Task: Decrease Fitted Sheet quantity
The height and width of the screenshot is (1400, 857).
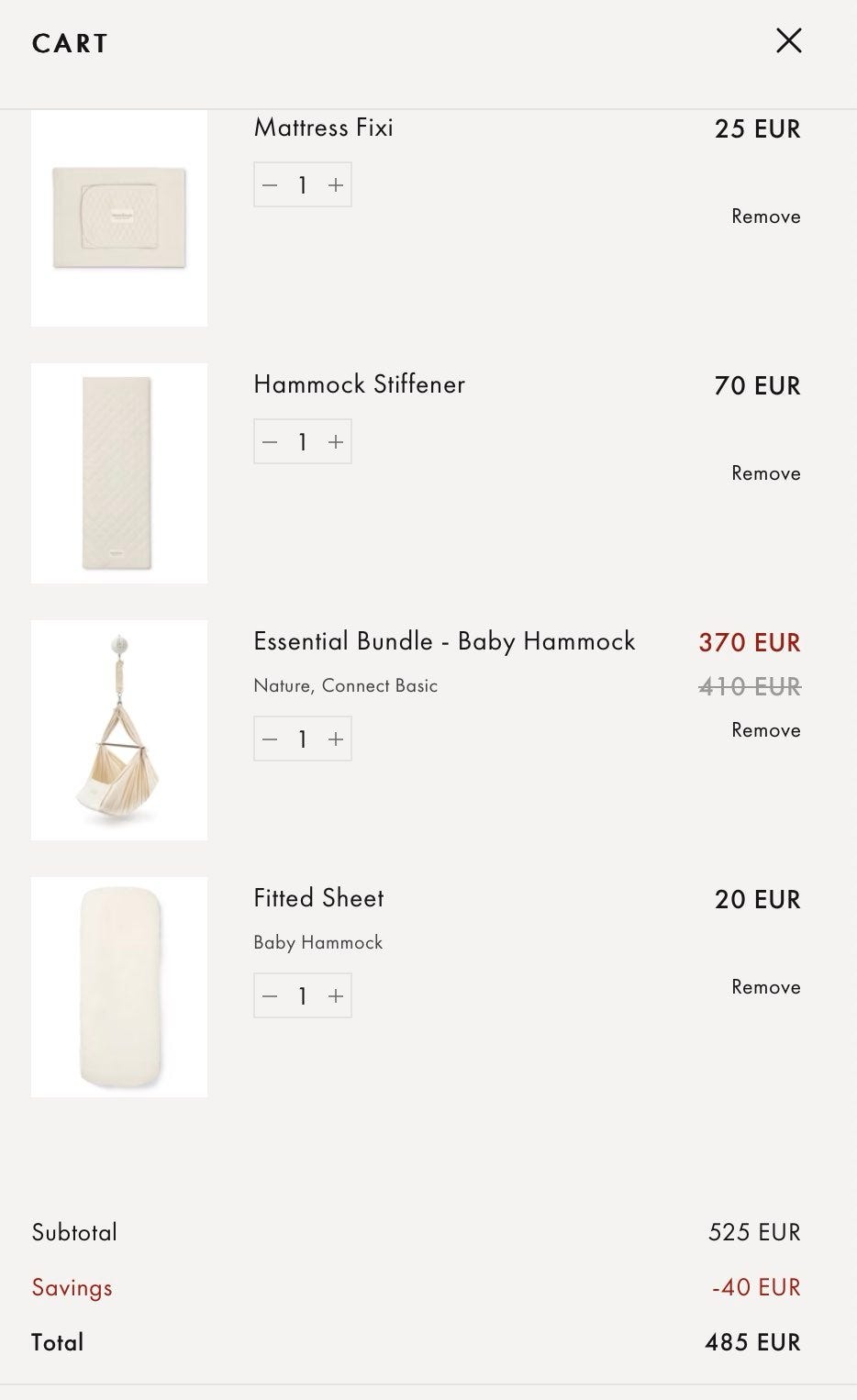Action: pos(270,996)
